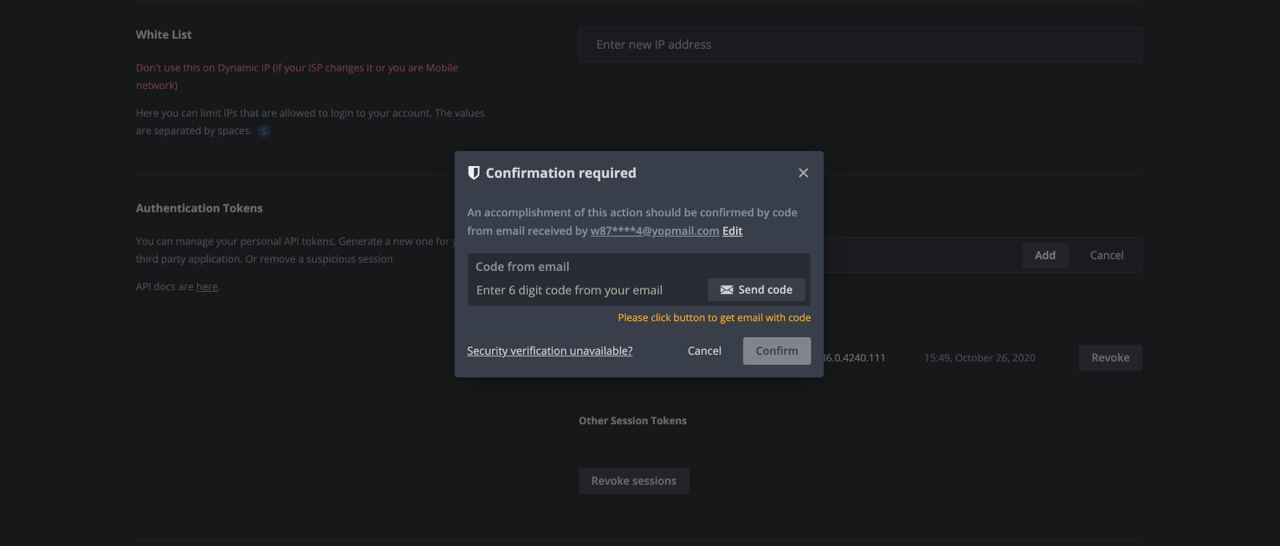Open Security verification unavailable? link
Viewport: 1280px width, 546px height.
coord(549,351)
